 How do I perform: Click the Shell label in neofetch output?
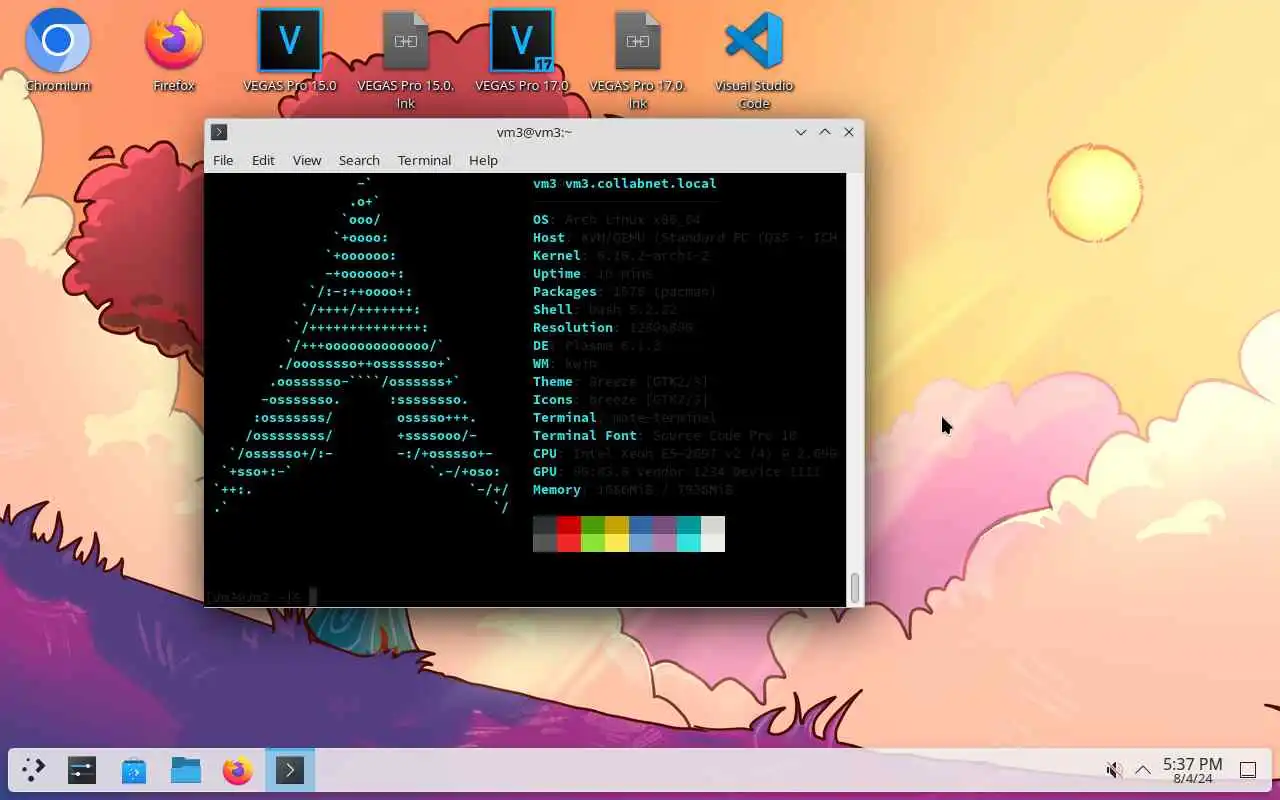click(553, 309)
